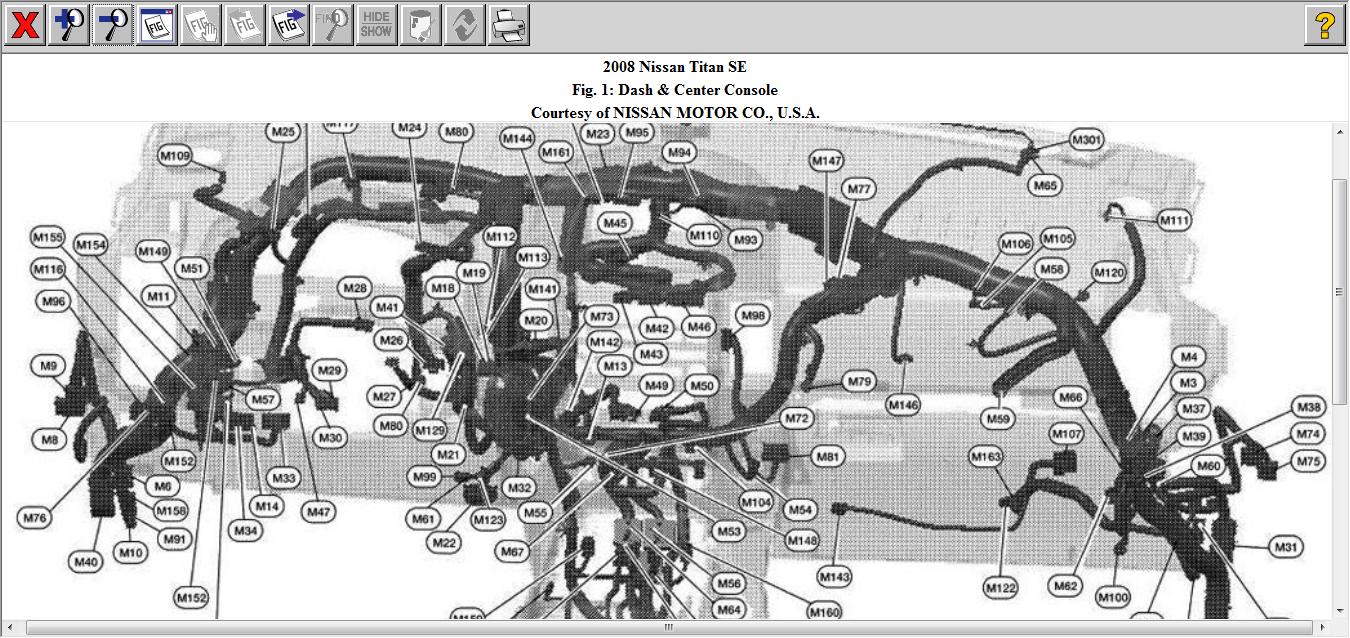Screen dimensions: 1350x638
Task: Close the figure viewer with the red X
Action: click(x=25, y=25)
